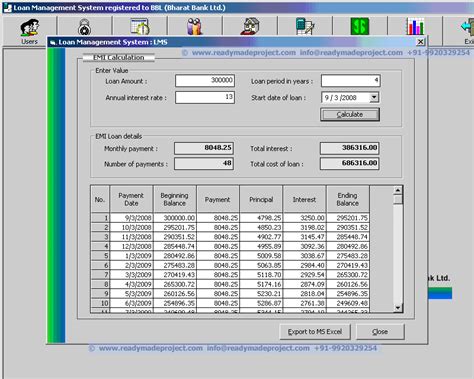Open the start date dropdown arrow
This screenshot has width=474, height=379.
click(x=374, y=97)
